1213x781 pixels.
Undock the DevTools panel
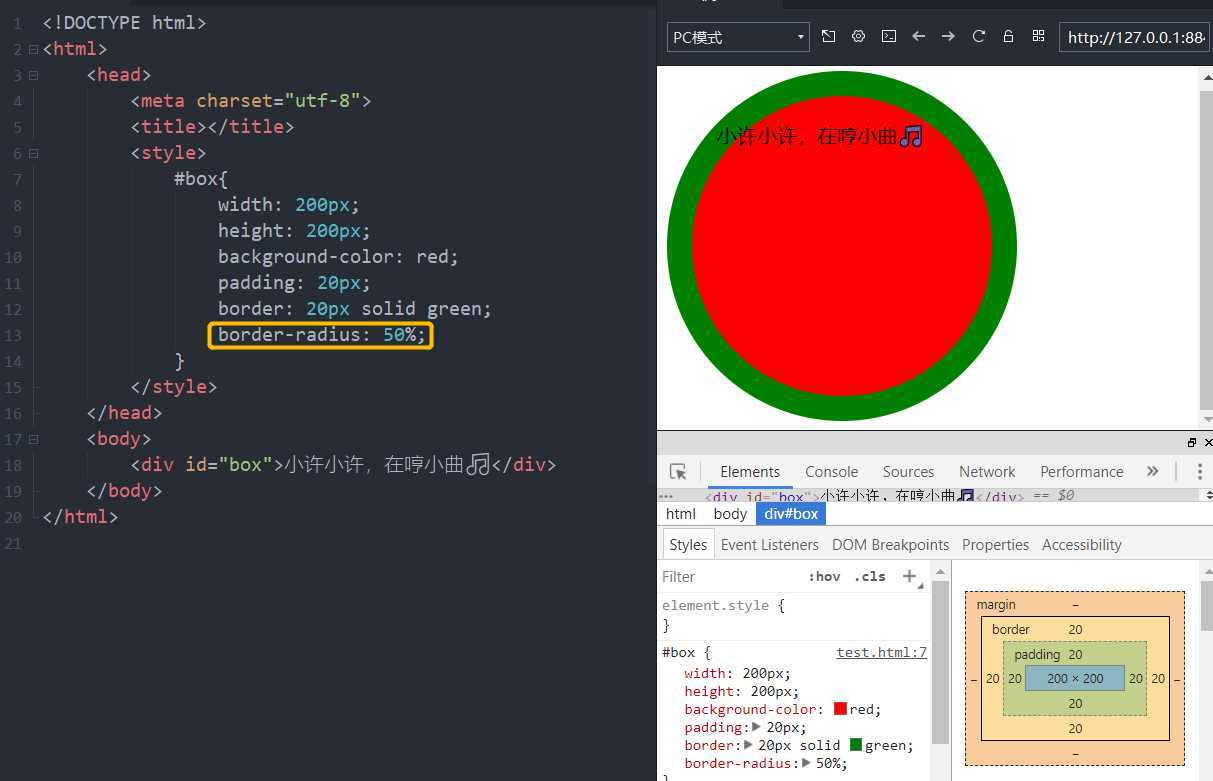pos(1192,442)
